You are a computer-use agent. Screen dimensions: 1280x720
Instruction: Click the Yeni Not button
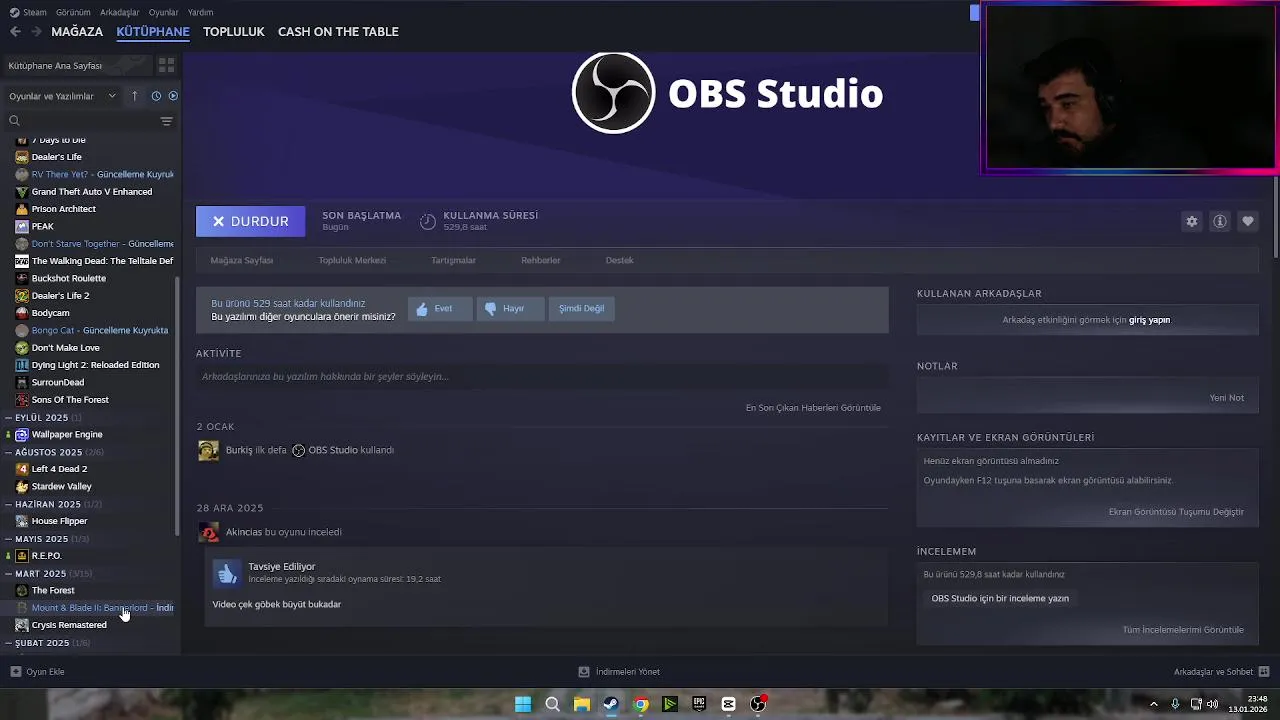pyautogui.click(x=1226, y=398)
